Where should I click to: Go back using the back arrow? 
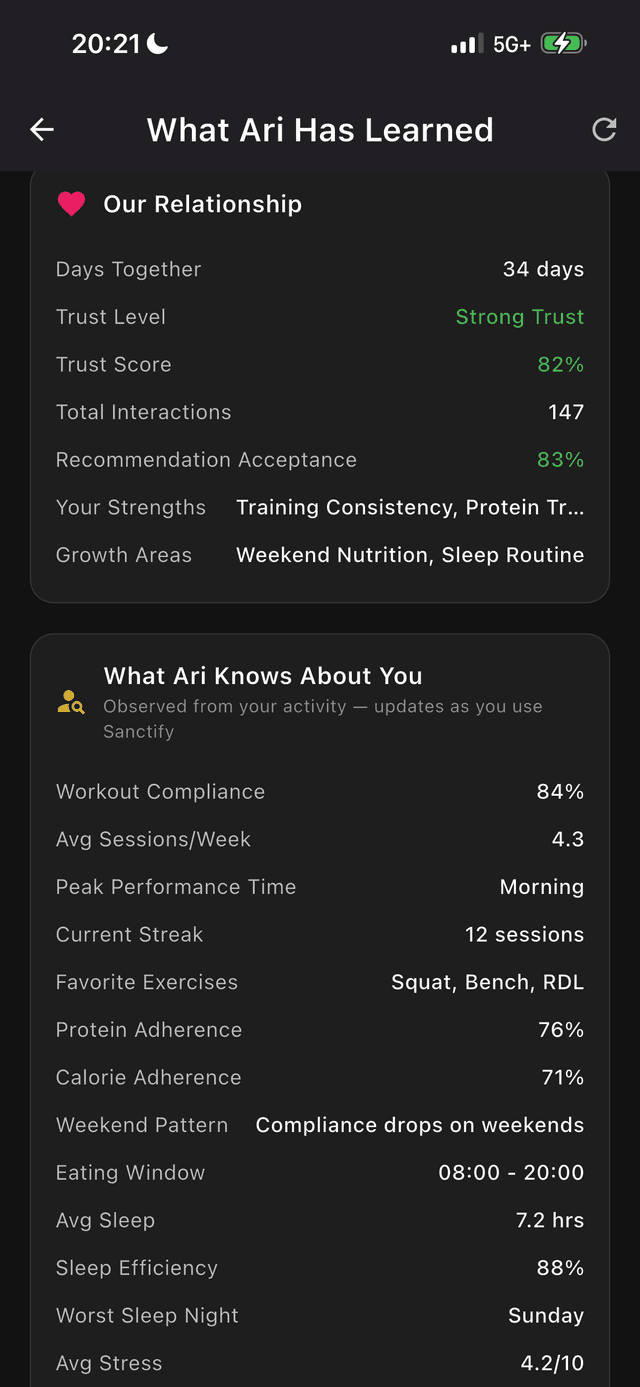click(42, 129)
